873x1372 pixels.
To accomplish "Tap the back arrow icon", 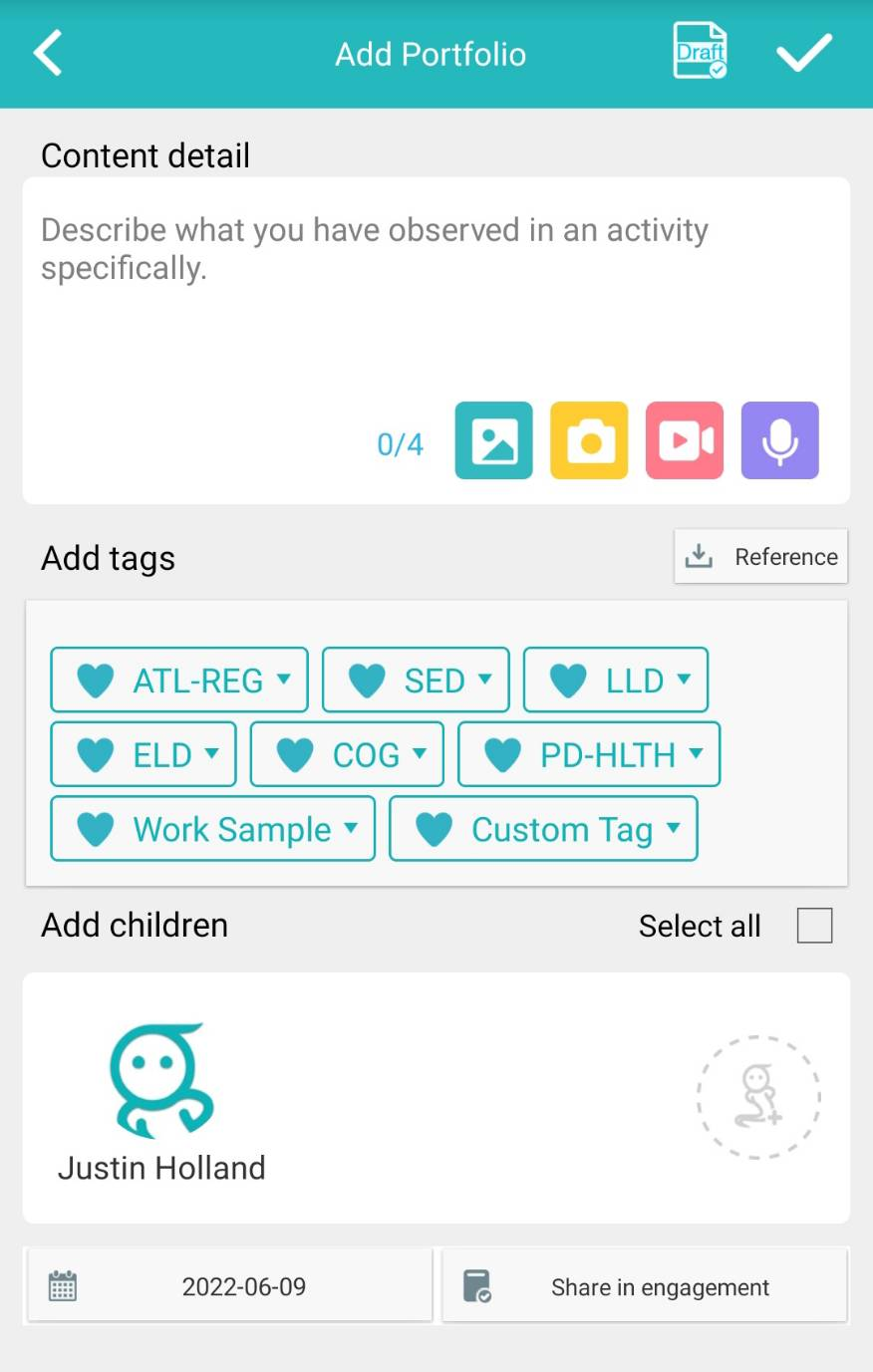I will point(48,54).
